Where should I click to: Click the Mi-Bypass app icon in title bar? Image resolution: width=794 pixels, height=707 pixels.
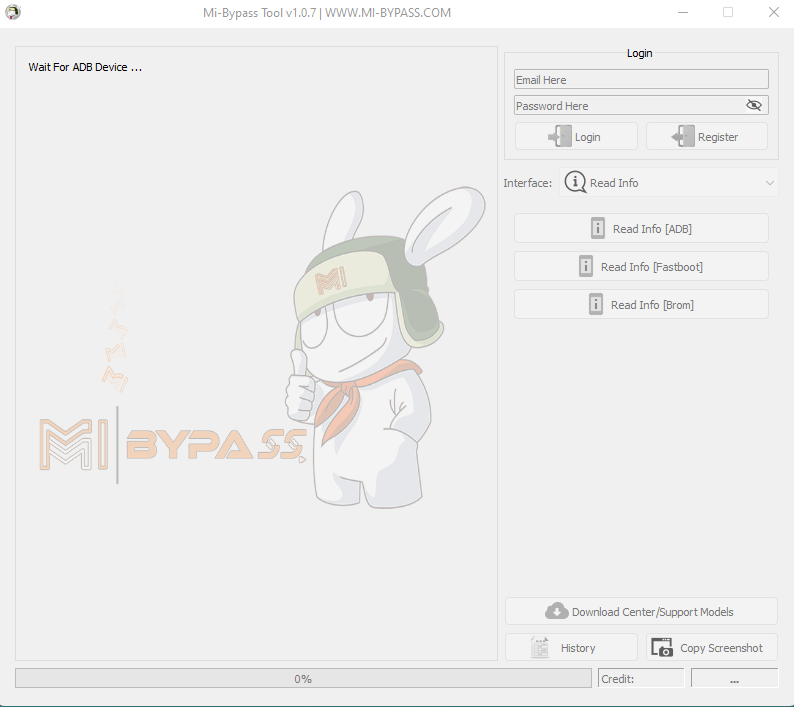click(x=13, y=12)
